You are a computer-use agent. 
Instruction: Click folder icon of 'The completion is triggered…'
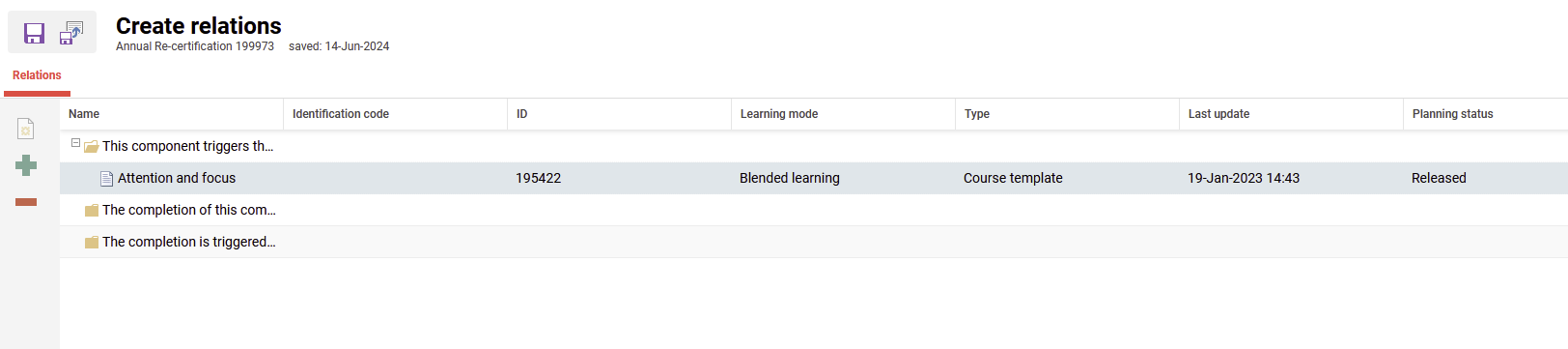point(92,243)
